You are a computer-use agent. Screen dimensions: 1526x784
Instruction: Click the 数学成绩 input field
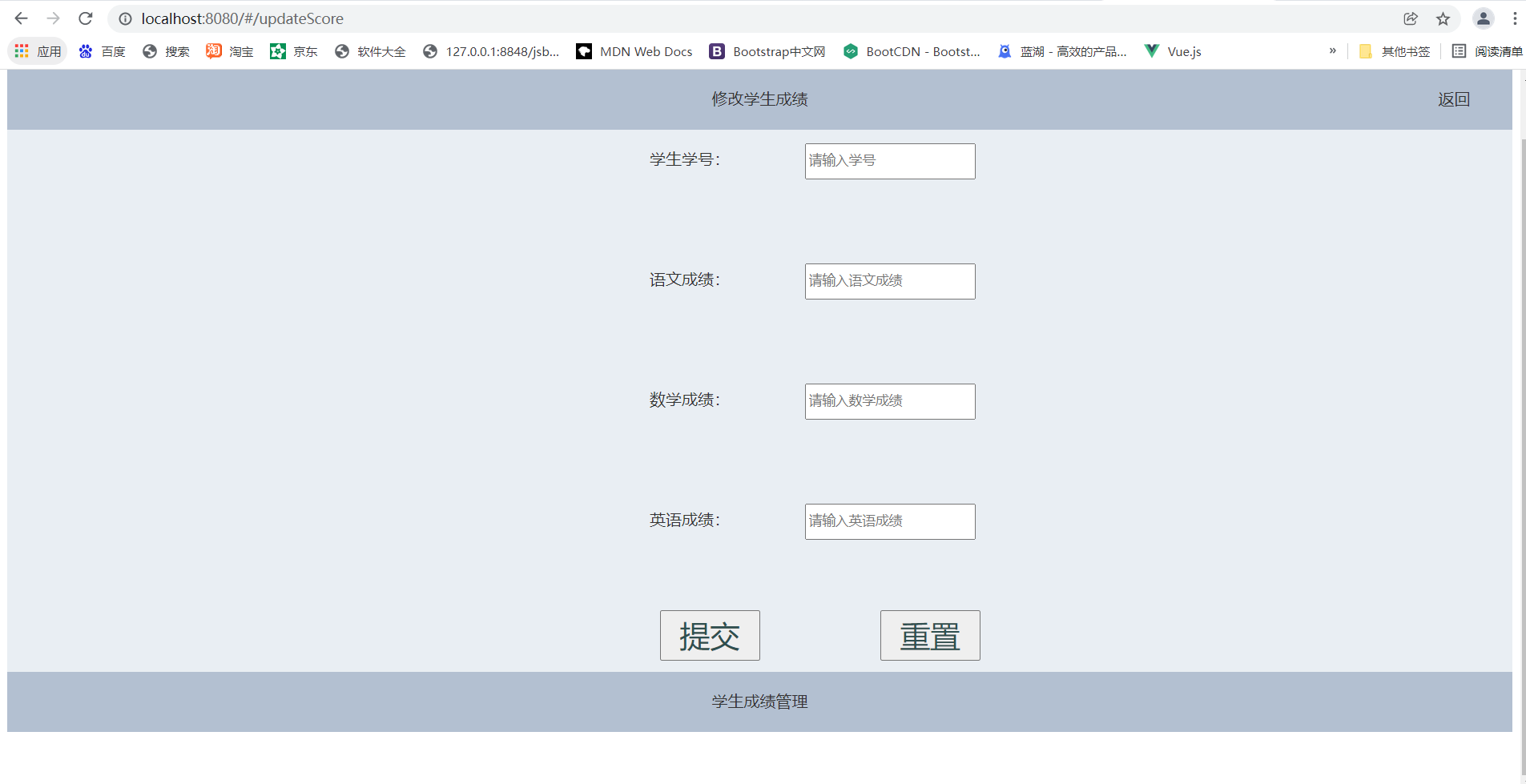890,401
